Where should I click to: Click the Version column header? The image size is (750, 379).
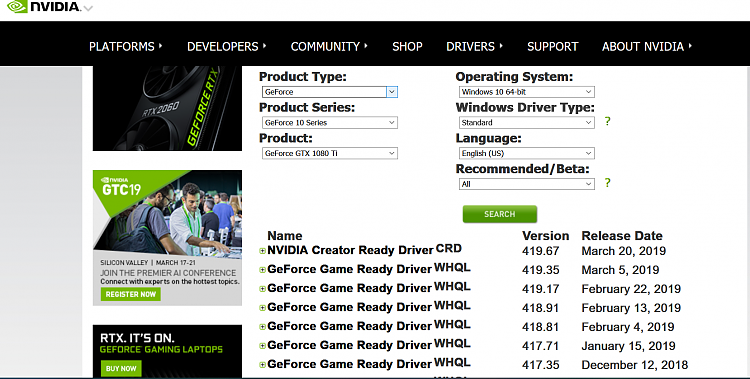point(545,235)
